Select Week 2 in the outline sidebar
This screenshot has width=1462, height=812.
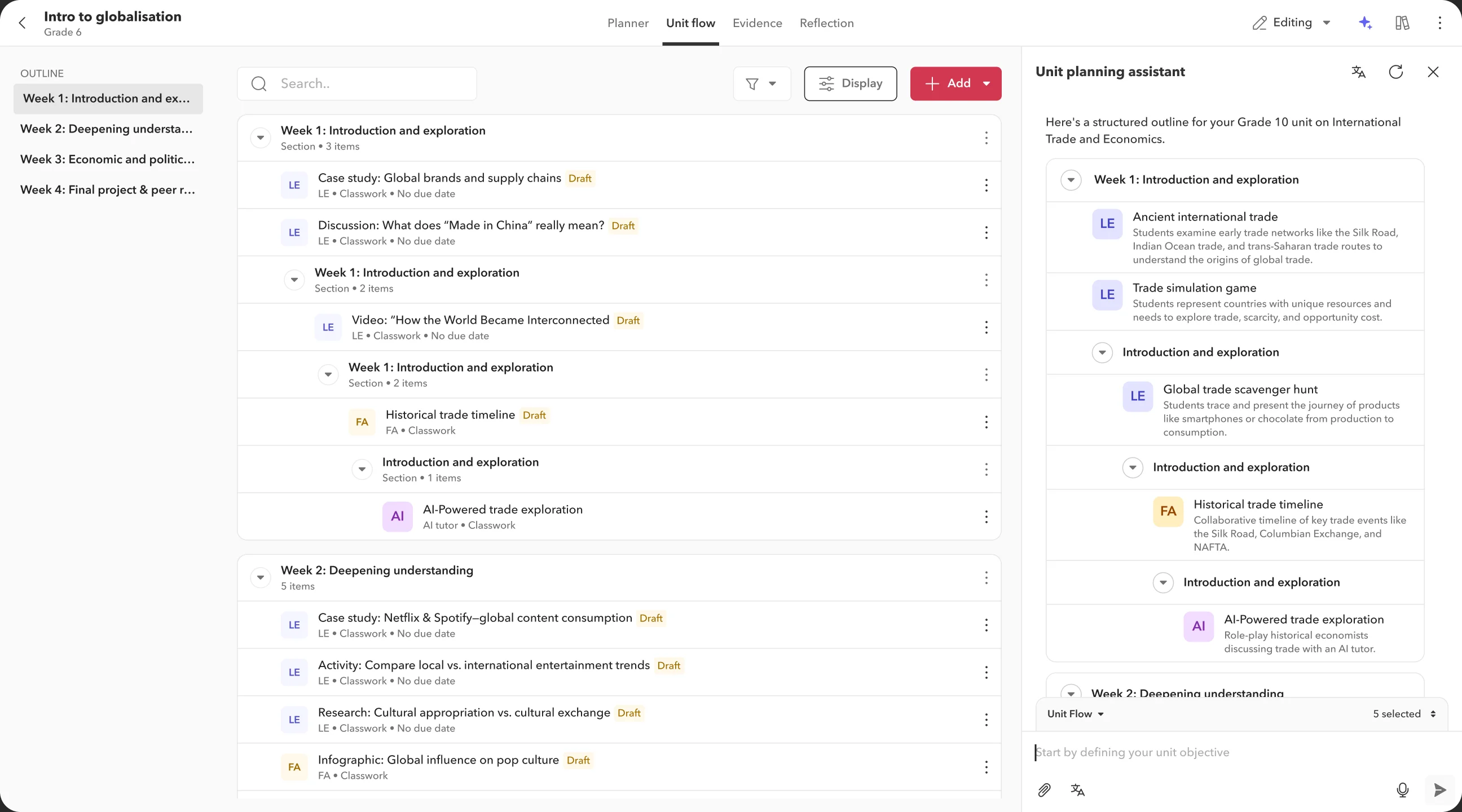pos(108,129)
